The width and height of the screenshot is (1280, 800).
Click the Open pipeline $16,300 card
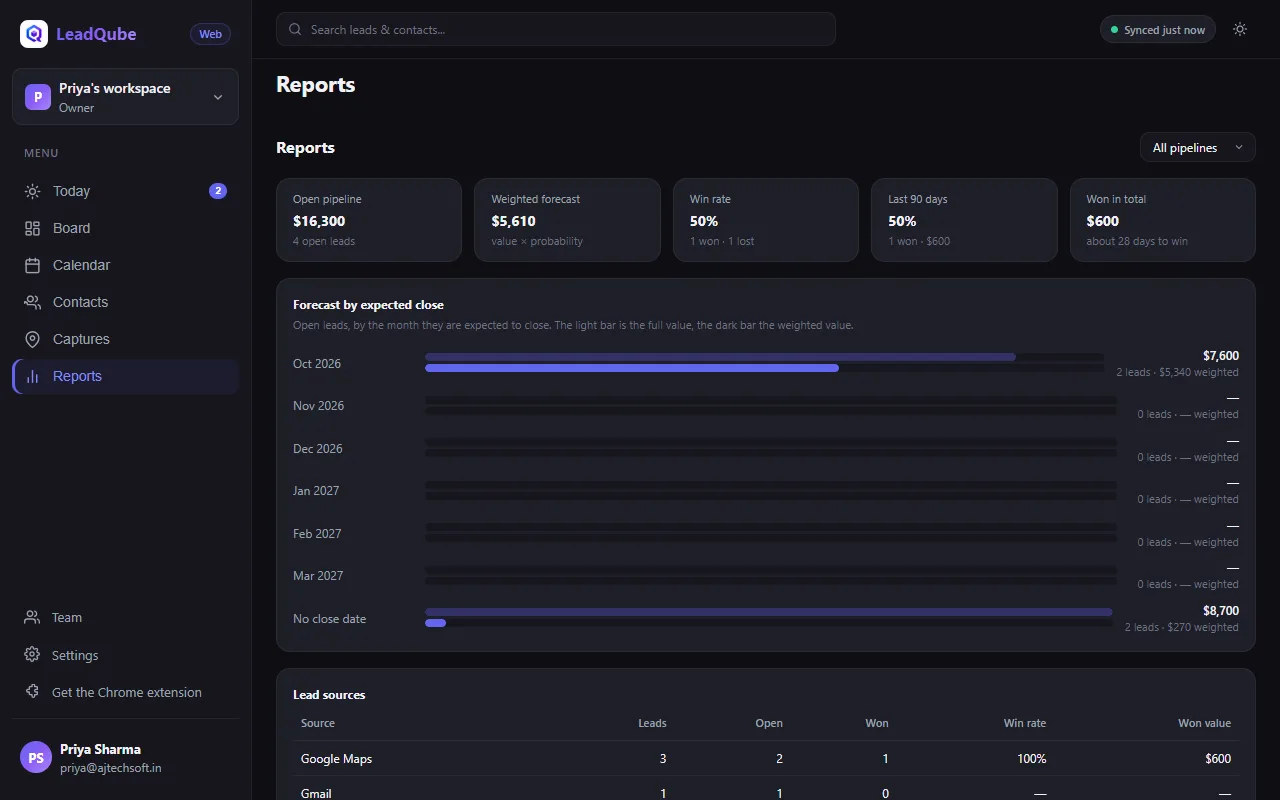369,220
